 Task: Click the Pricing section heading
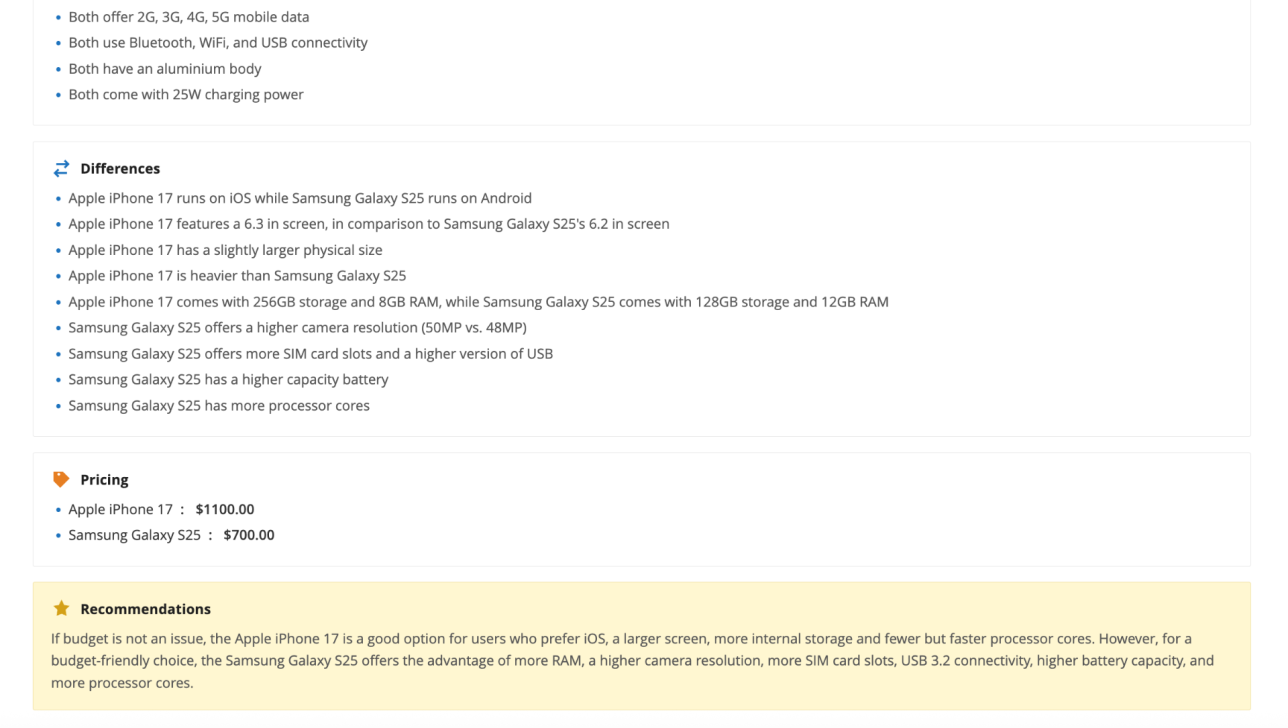(104, 480)
